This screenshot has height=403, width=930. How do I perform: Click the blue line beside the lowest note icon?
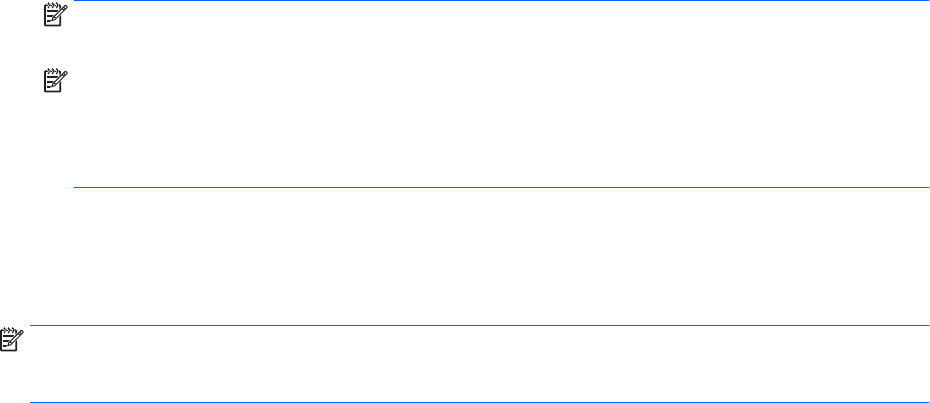coord(480,325)
